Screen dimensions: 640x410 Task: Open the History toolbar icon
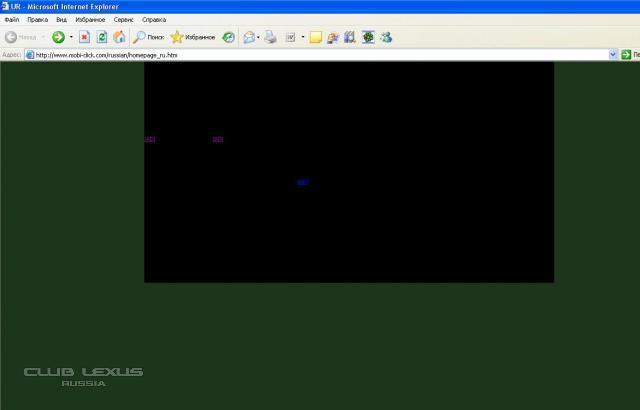pyautogui.click(x=229, y=37)
